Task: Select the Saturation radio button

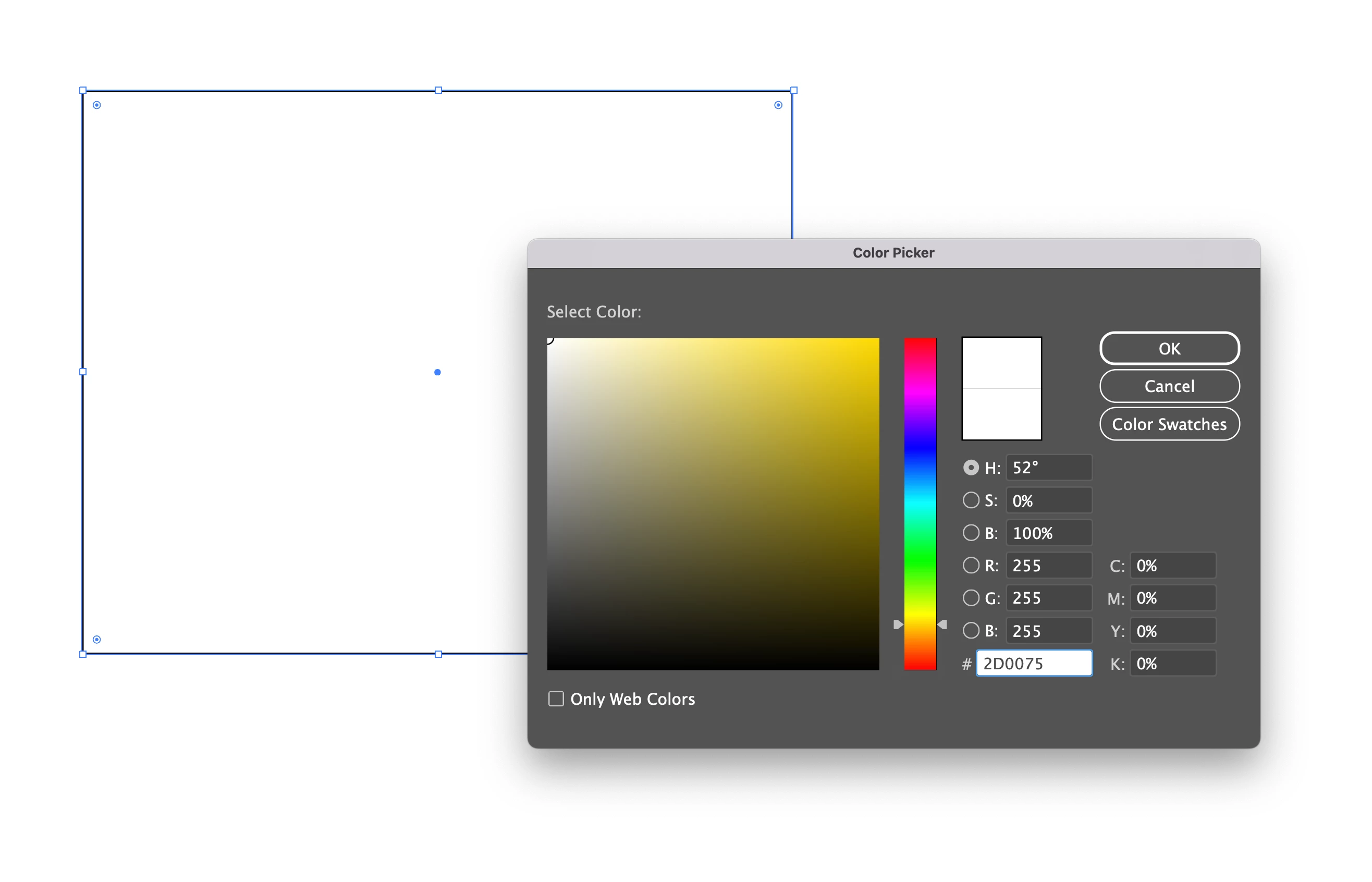Action: [971, 500]
